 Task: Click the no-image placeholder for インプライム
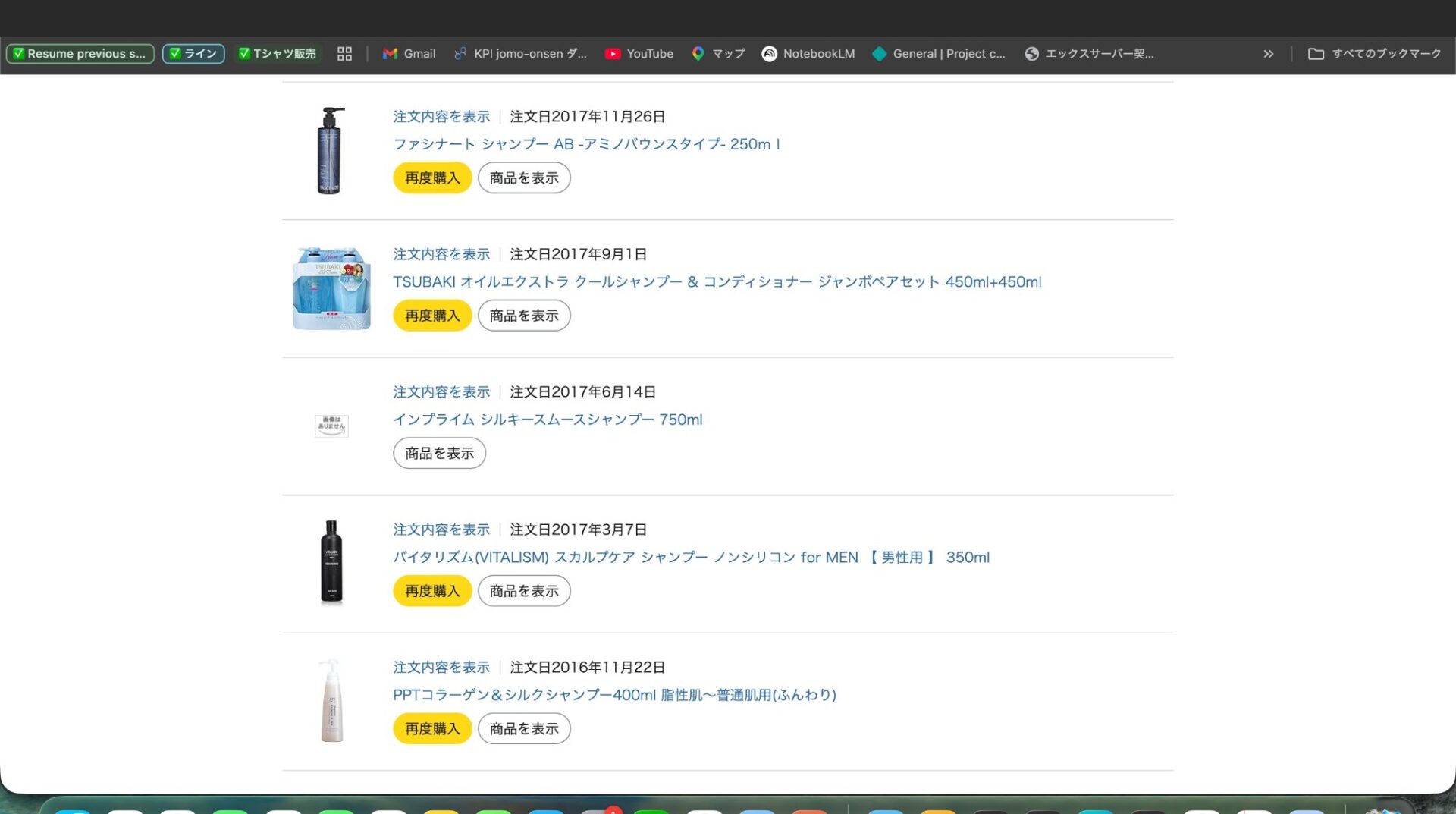331,426
